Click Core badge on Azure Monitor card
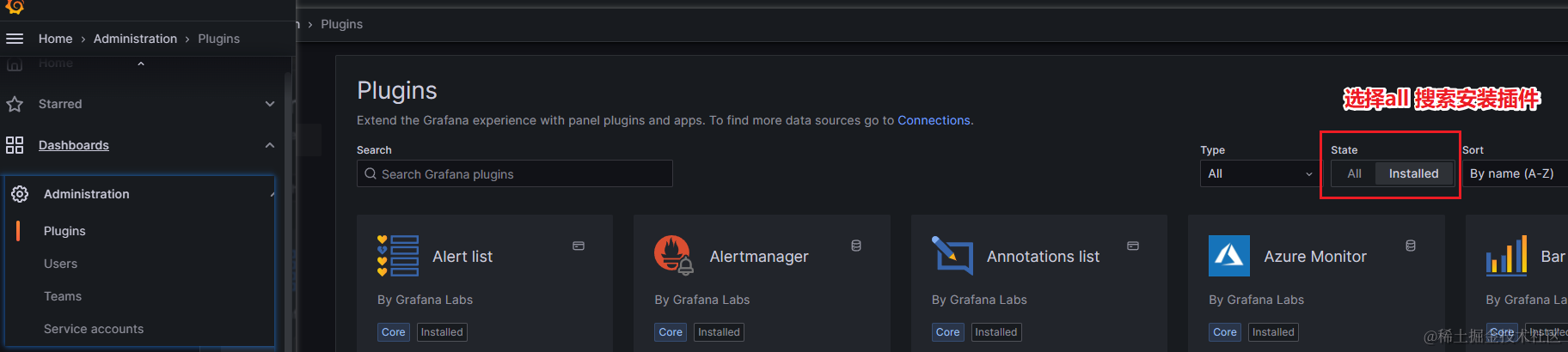This screenshot has height=352, width=1568. [x=1225, y=332]
